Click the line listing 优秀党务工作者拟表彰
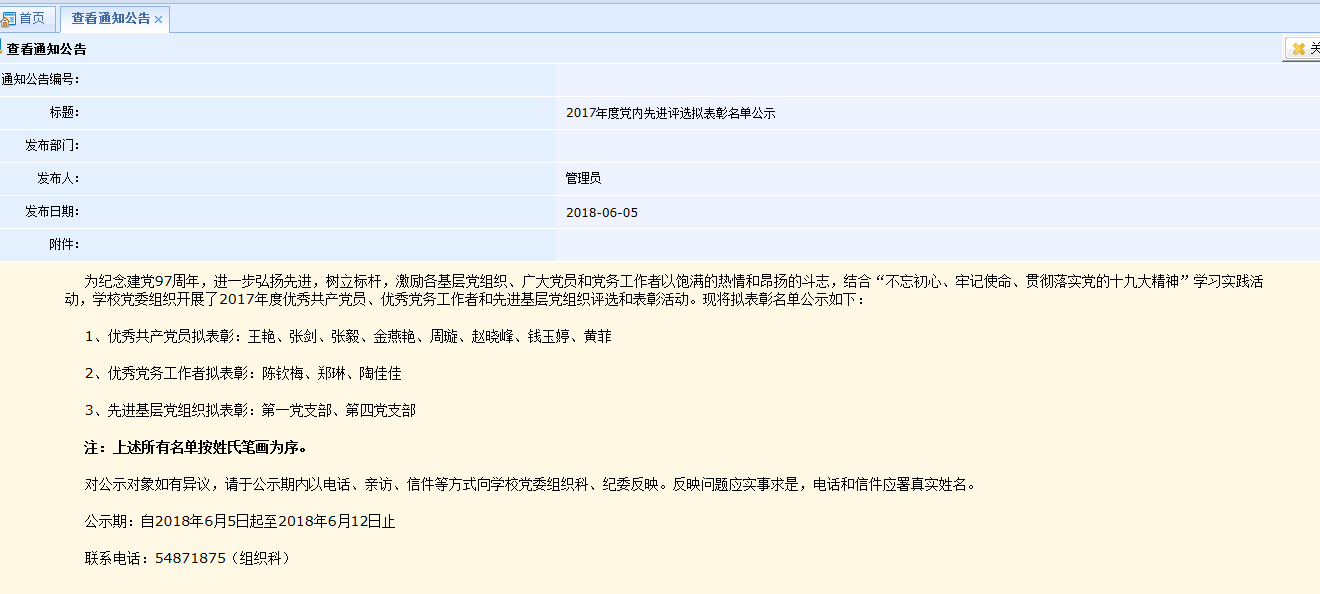Image resolution: width=1320 pixels, height=594 pixels. tap(243, 373)
